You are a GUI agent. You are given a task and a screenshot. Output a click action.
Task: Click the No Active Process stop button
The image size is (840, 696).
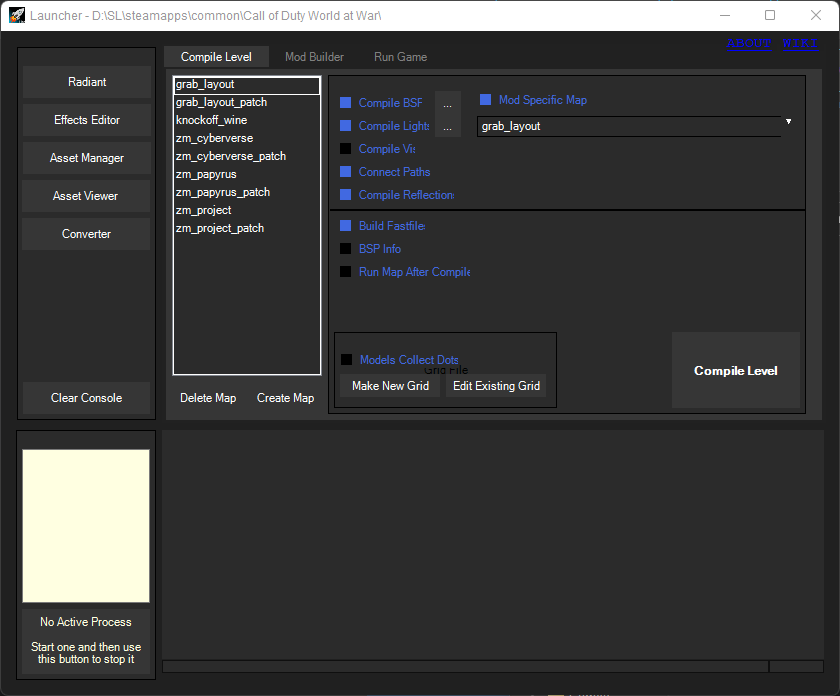click(86, 641)
